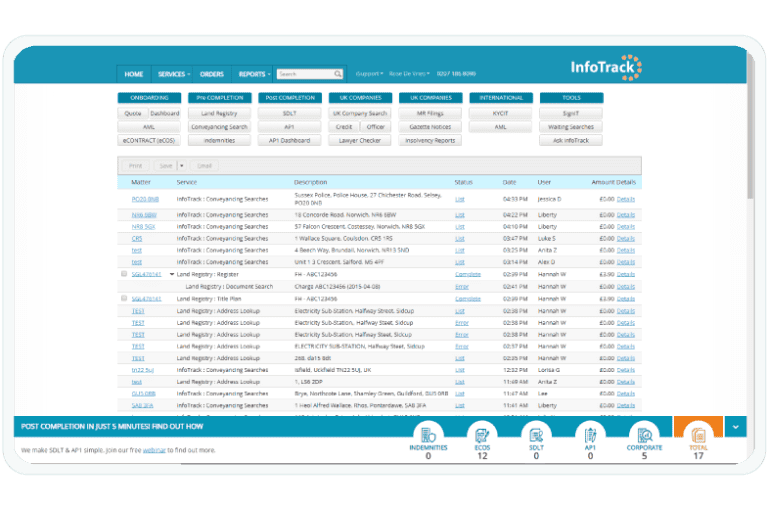Open the PO20 0NB matter link
This screenshot has width=768, height=510.
point(145,199)
